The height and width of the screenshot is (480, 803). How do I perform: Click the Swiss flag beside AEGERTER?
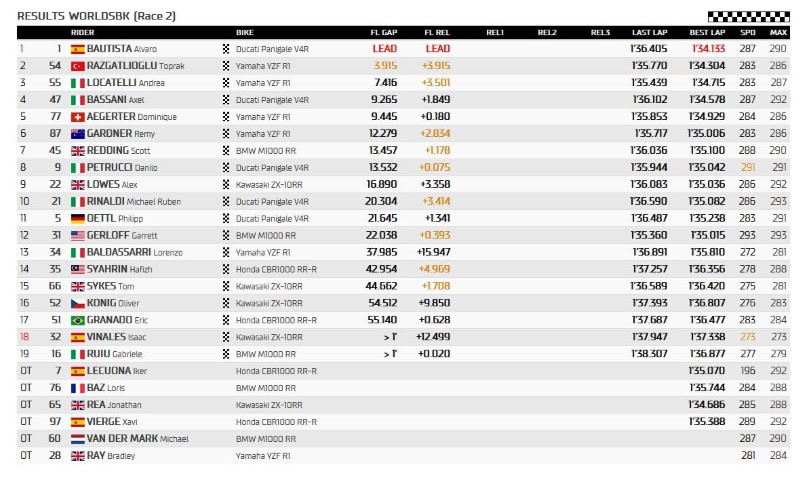pyautogui.click(x=77, y=117)
